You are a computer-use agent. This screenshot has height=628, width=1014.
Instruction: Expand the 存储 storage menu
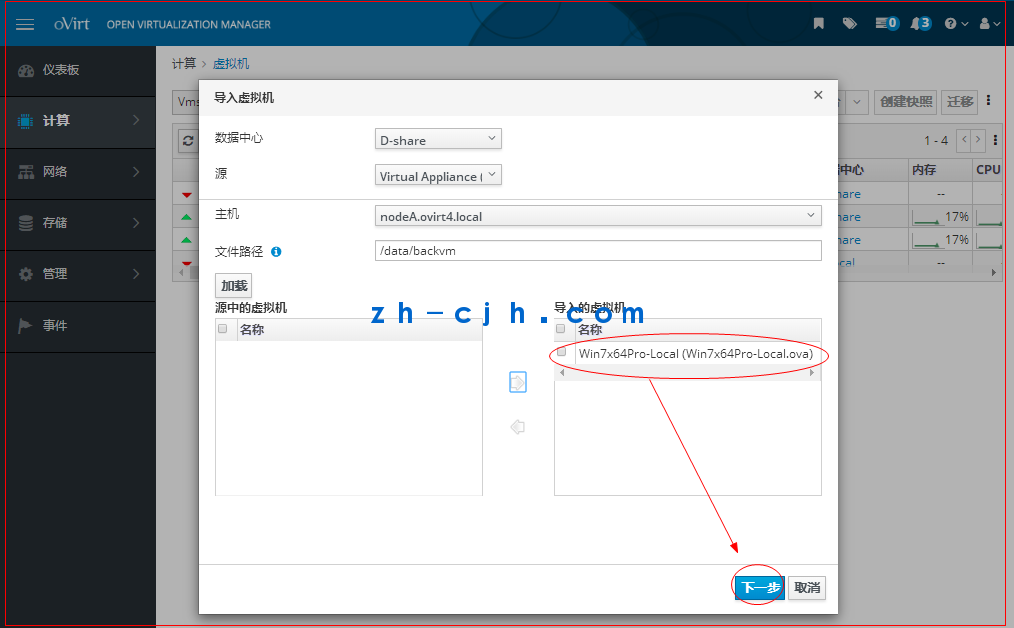coord(78,223)
